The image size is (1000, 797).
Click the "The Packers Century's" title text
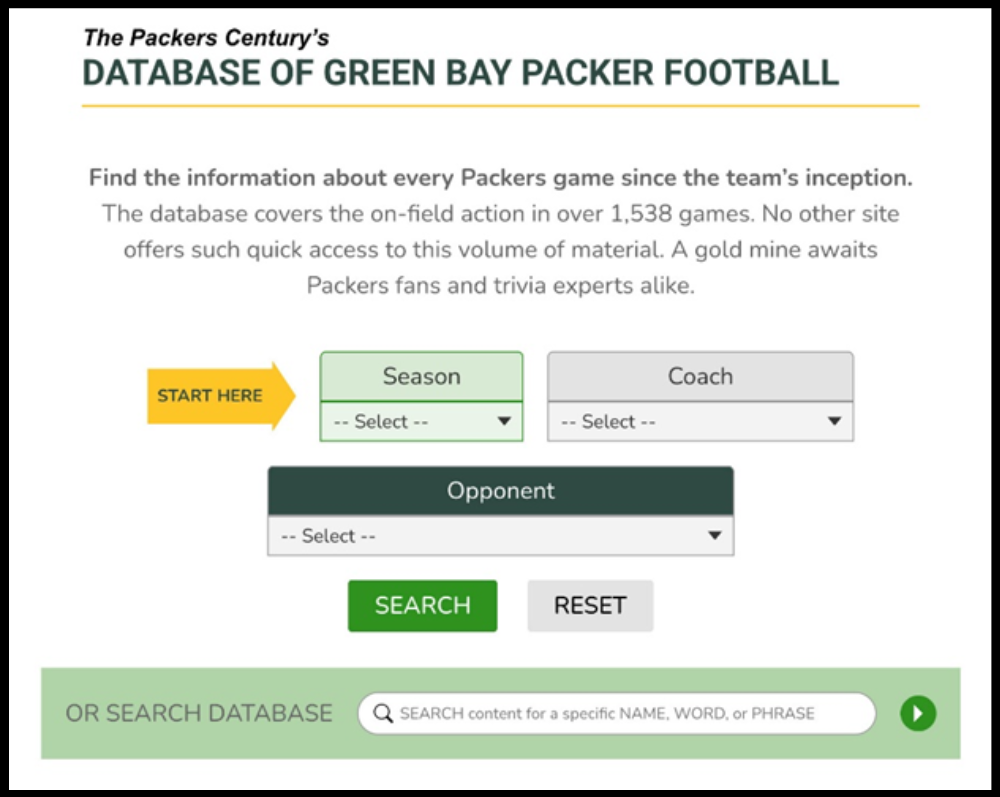click(x=206, y=38)
